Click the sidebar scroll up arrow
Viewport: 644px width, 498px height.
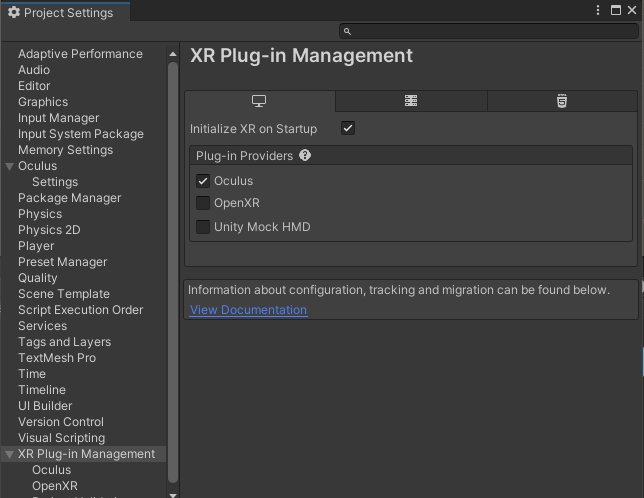(173, 54)
